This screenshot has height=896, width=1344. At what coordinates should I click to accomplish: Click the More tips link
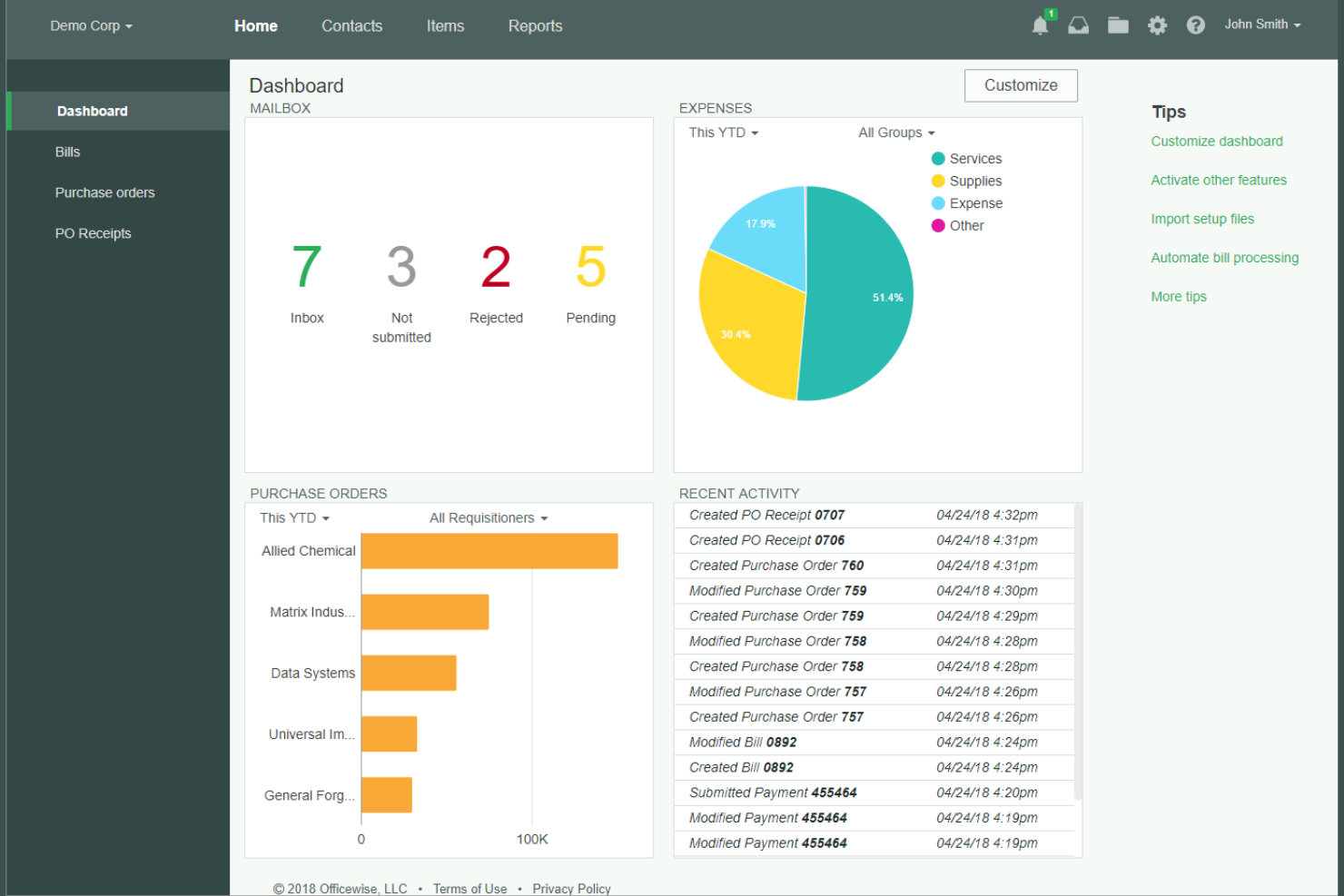point(1179,297)
